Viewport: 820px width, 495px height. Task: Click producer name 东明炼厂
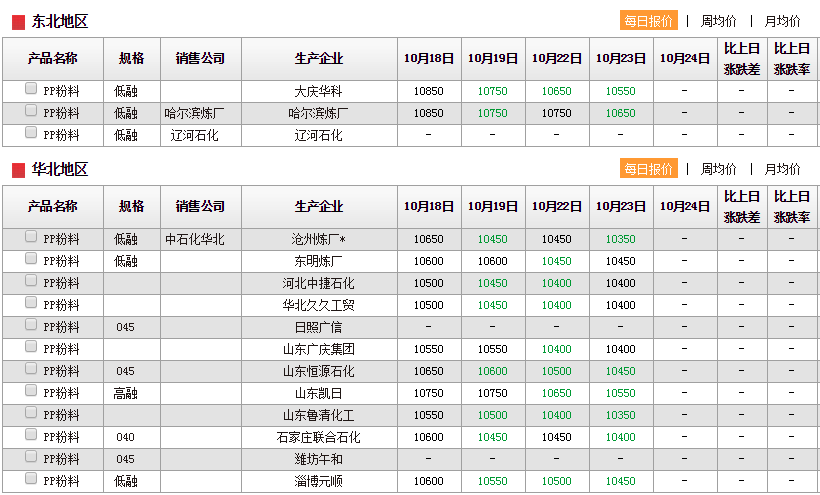click(318, 261)
